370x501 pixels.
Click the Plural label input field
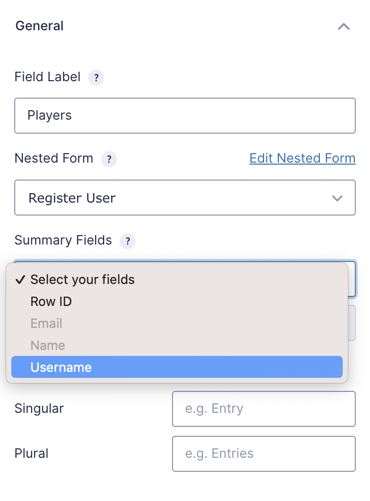[264, 454]
